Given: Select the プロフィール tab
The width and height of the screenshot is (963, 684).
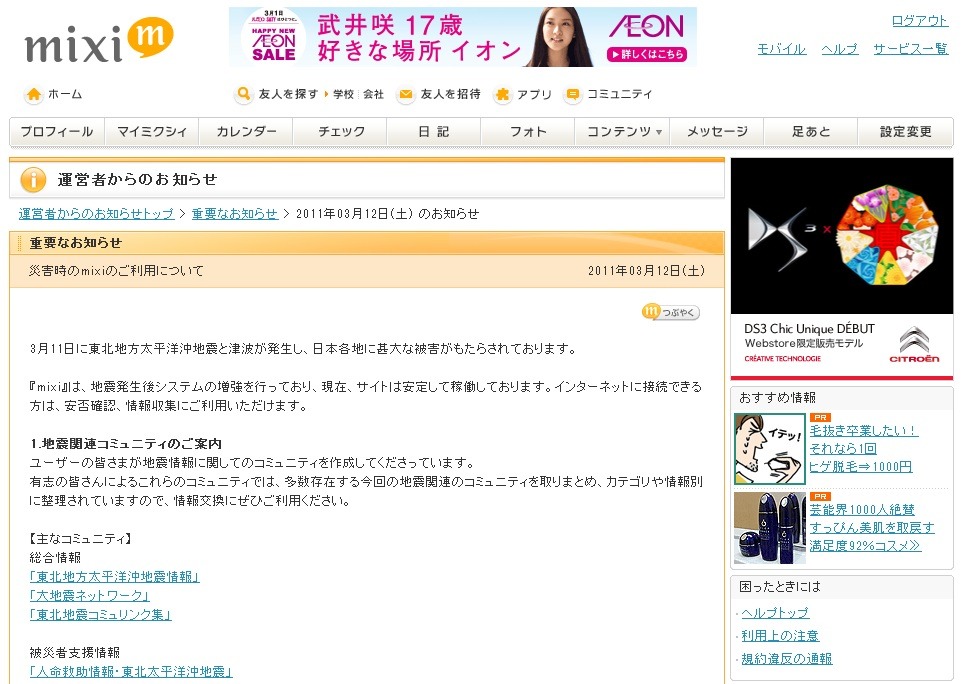Looking at the screenshot, I should (57, 131).
